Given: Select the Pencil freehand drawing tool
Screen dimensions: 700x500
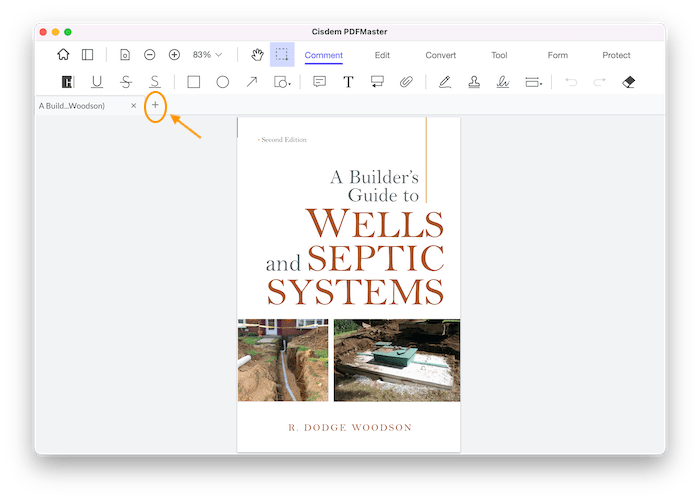Looking at the screenshot, I should 445,82.
